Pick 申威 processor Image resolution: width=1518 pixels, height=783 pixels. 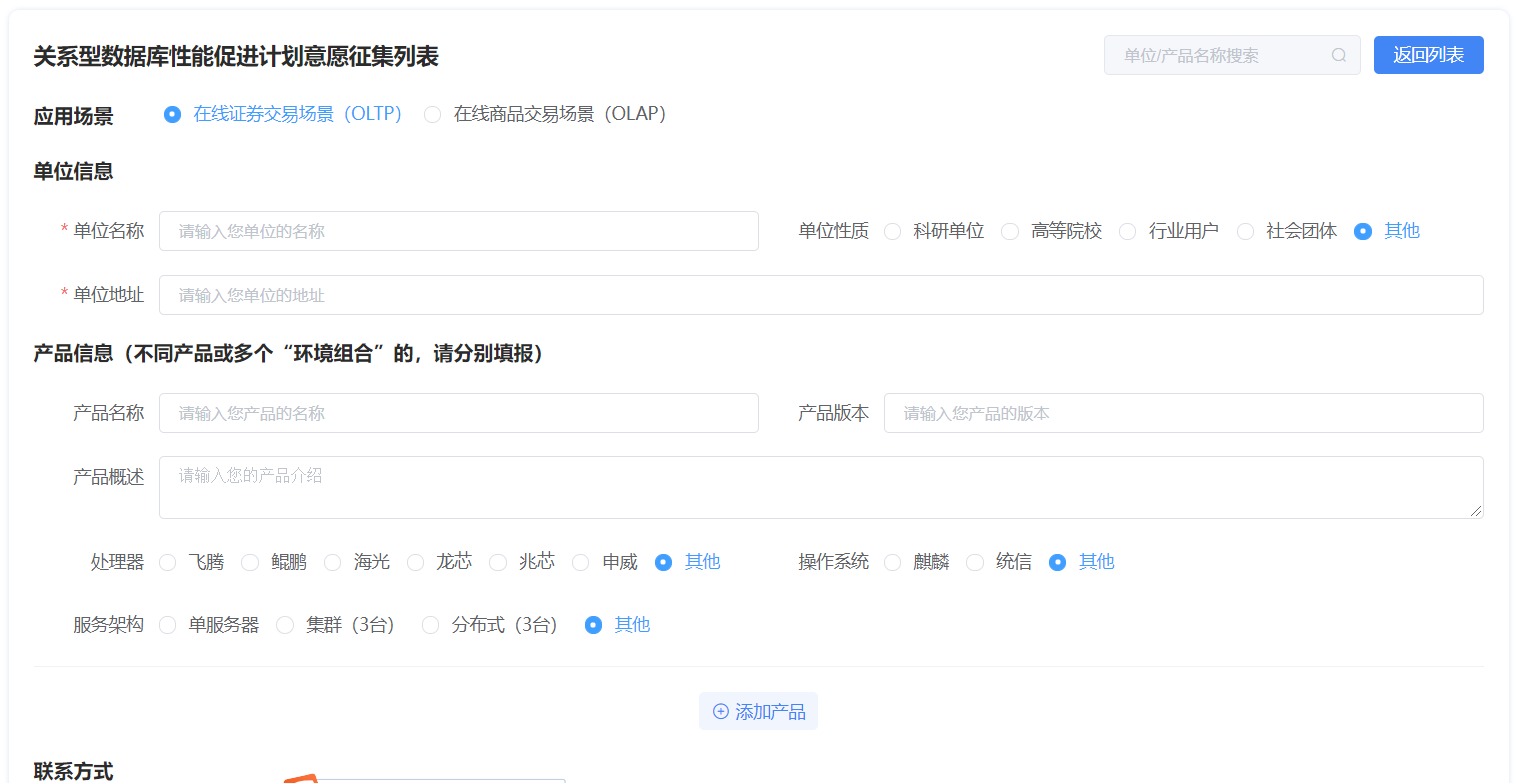click(x=581, y=562)
